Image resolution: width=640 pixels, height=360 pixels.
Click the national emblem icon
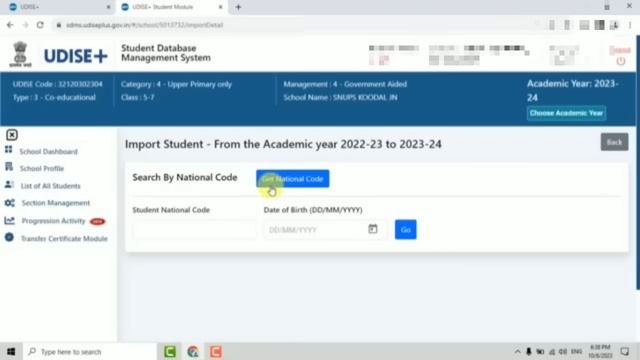(x=20, y=54)
